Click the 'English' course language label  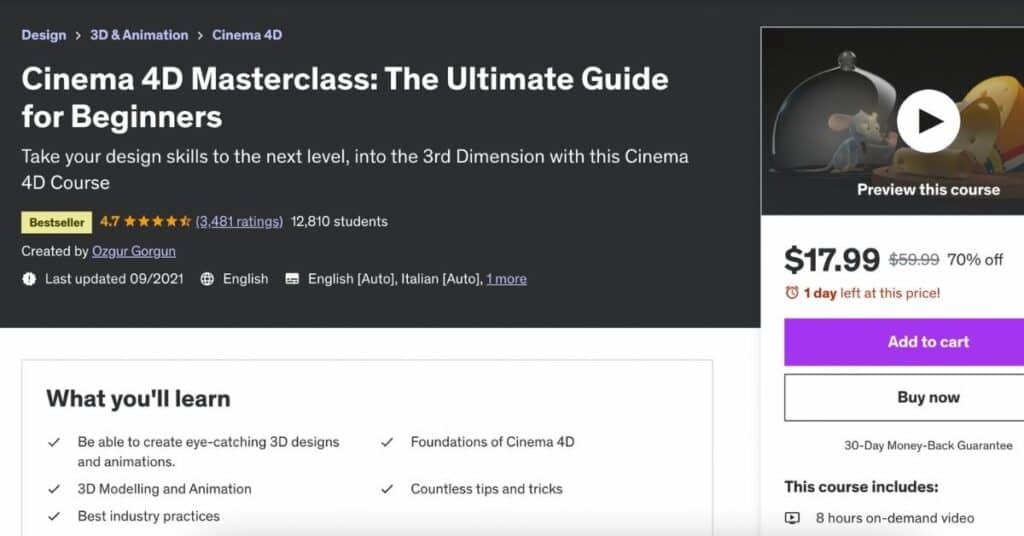tap(246, 279)
